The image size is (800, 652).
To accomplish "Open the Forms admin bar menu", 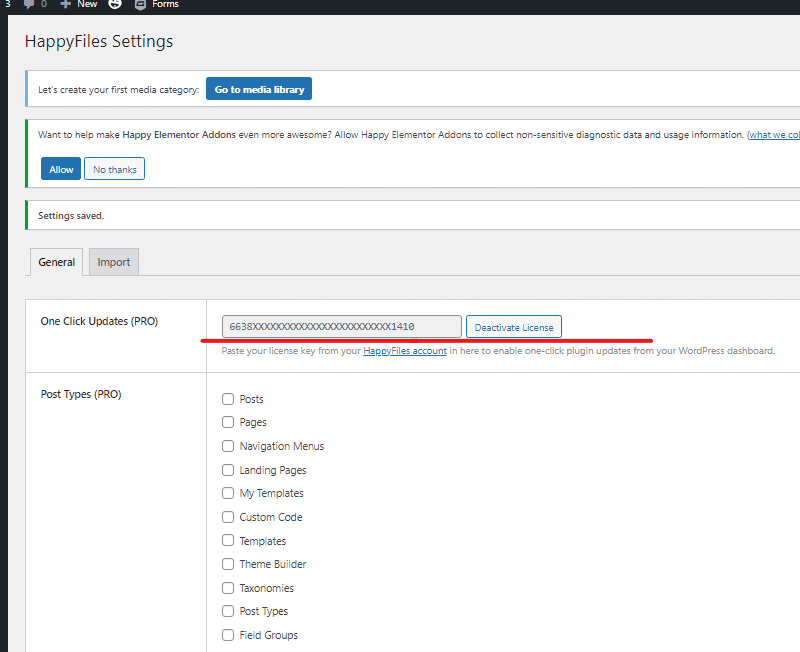I will click(x=165, y=4).
